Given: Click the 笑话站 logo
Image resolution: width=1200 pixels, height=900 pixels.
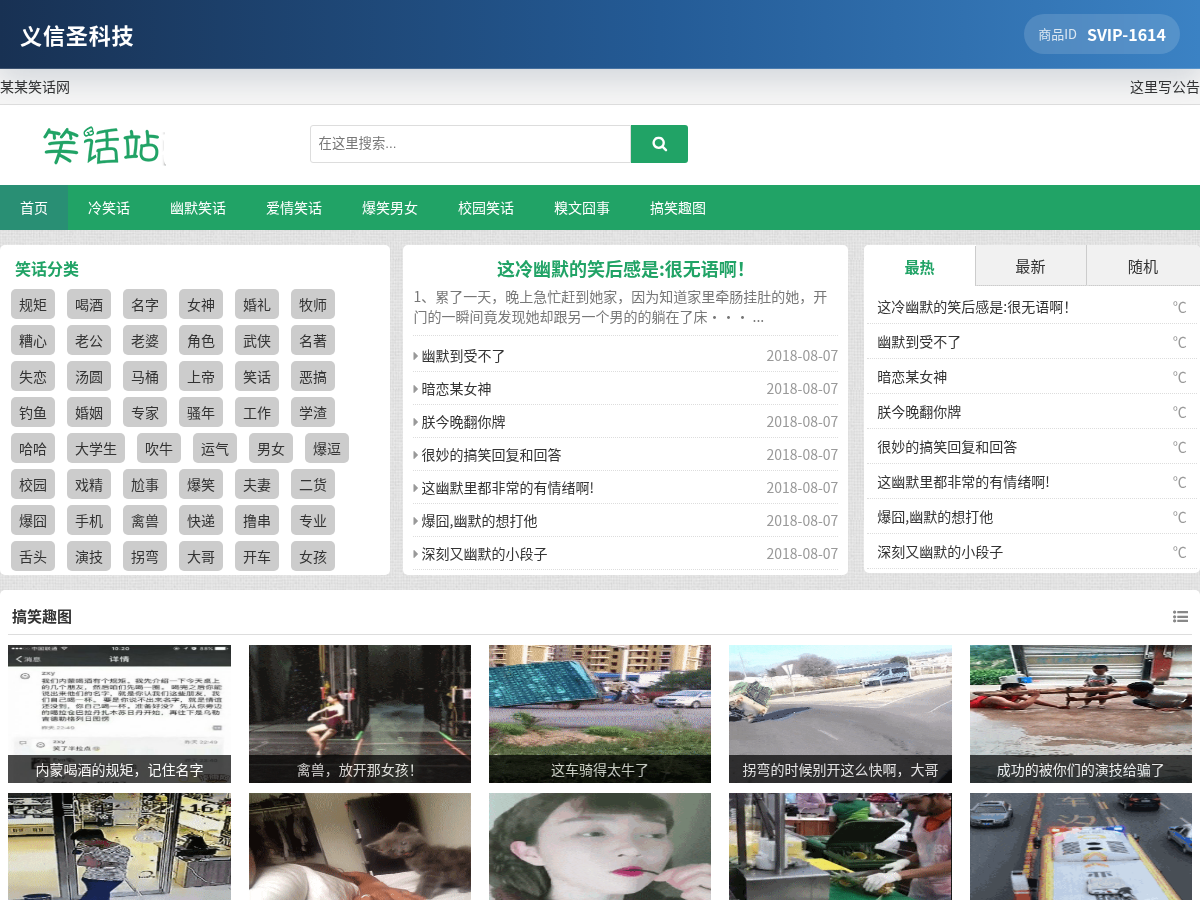Looking at the screenshot, I should (x=103, y=145).
